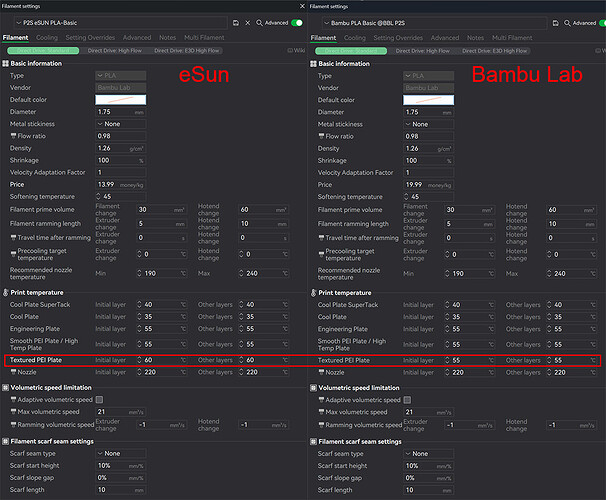The width and height of the screenshot is (606, 500).
Task: Select Direct Drive: E3D High Flow in eSUN window
Action: 187,51
